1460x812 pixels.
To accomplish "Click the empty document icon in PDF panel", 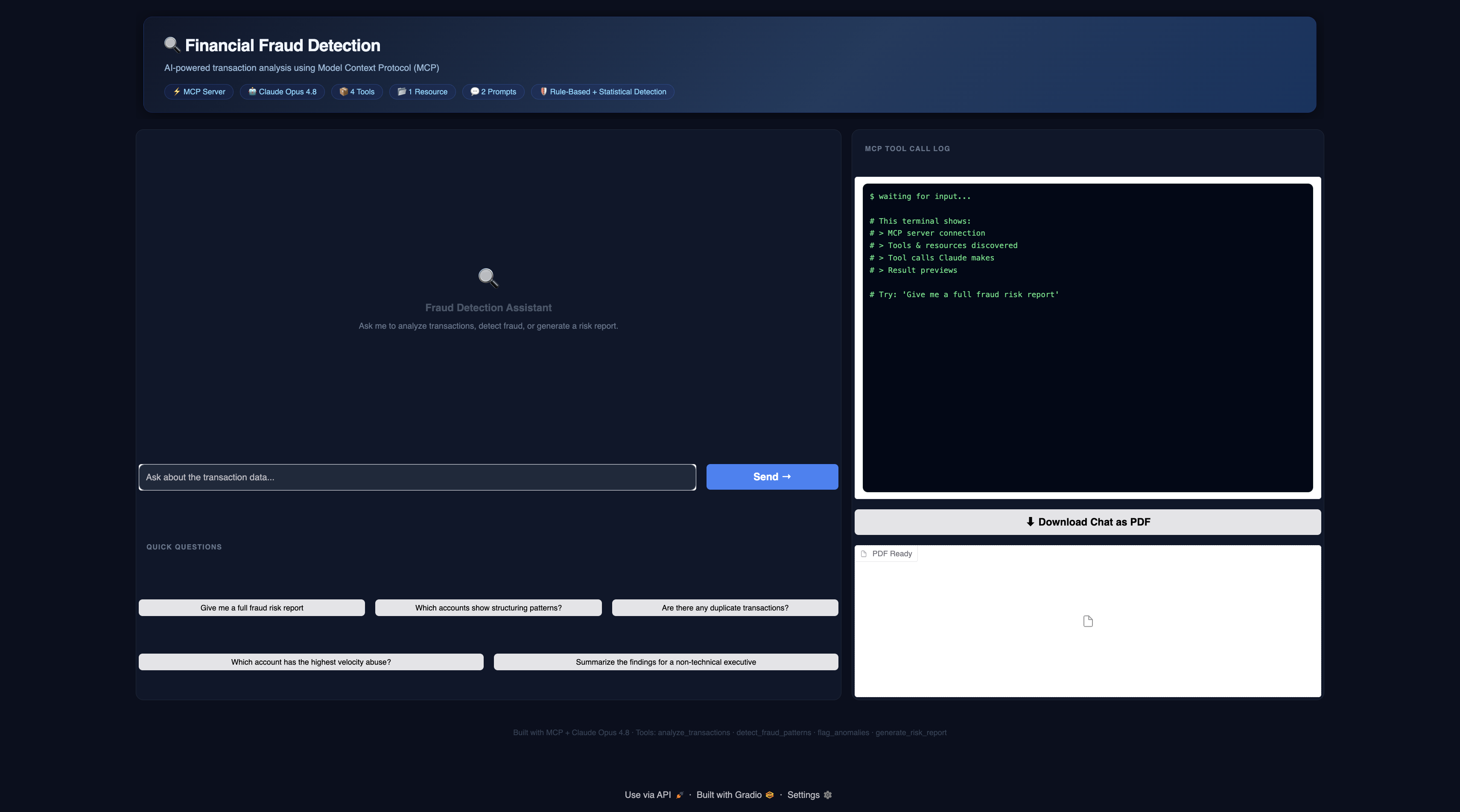I will [1088, 621].
